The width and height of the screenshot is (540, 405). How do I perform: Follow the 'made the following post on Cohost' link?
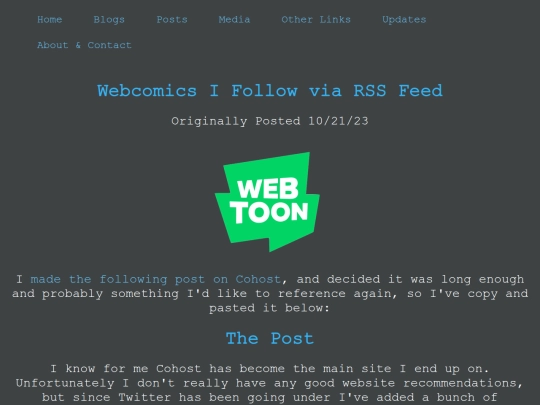156,279
